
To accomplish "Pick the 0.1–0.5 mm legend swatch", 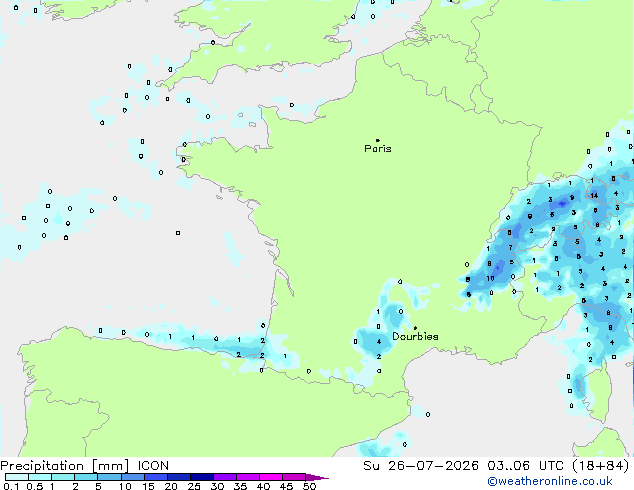I will (x=17, y=477).
